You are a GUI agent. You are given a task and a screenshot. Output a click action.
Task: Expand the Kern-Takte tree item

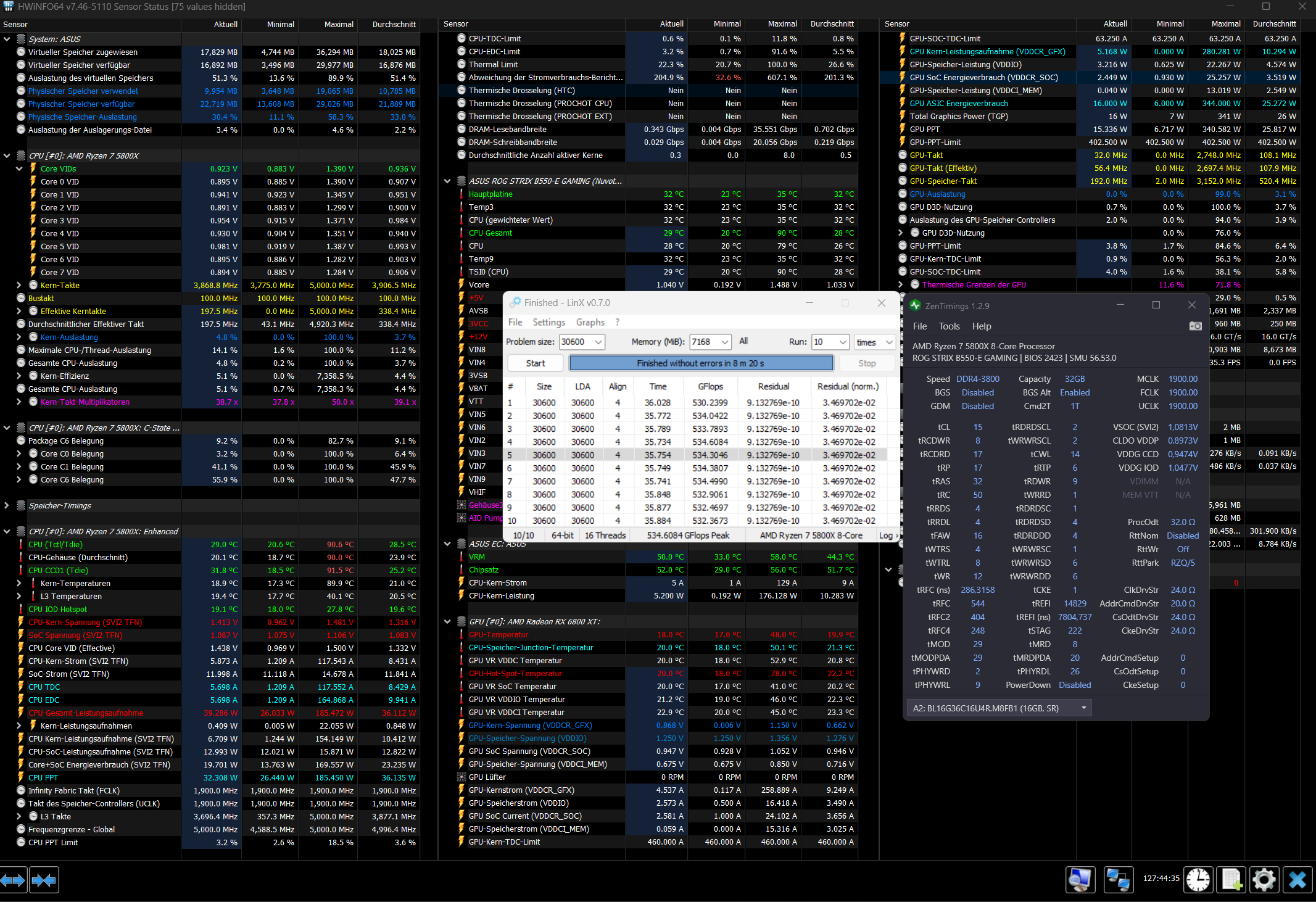pyautogui.click(x=19, y=285)
